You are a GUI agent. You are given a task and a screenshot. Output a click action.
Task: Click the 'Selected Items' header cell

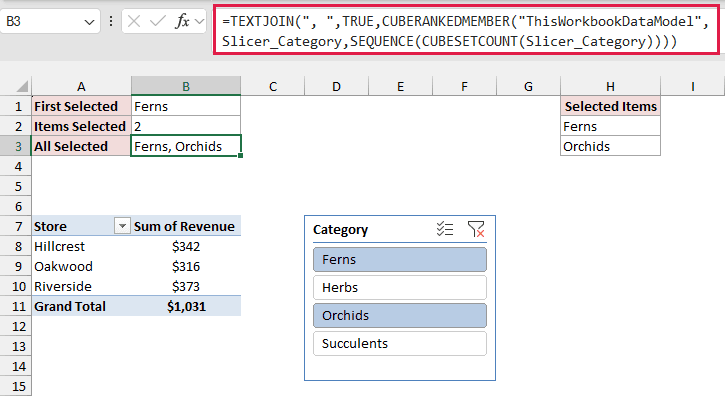(x=610, y=106)
